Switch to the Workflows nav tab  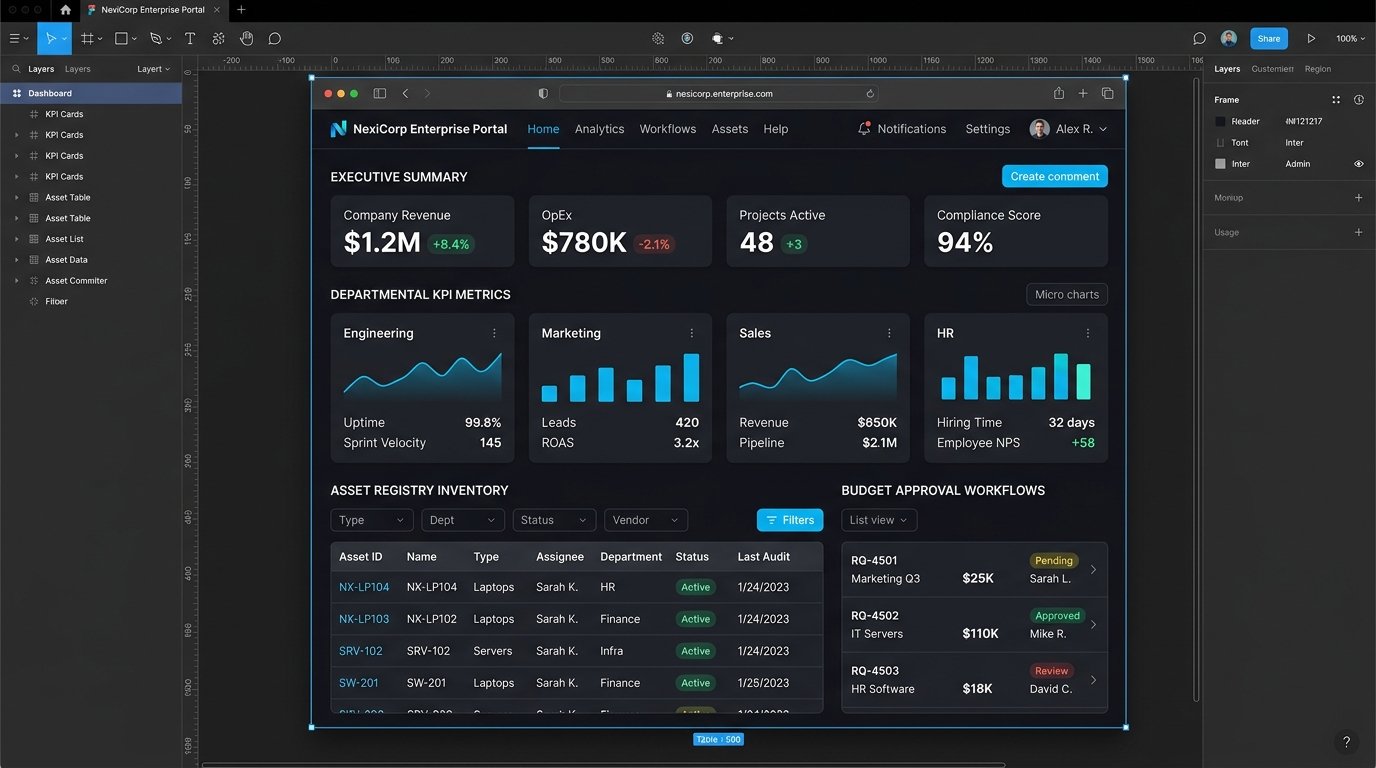pyautogui.click(x=667, y=129)
